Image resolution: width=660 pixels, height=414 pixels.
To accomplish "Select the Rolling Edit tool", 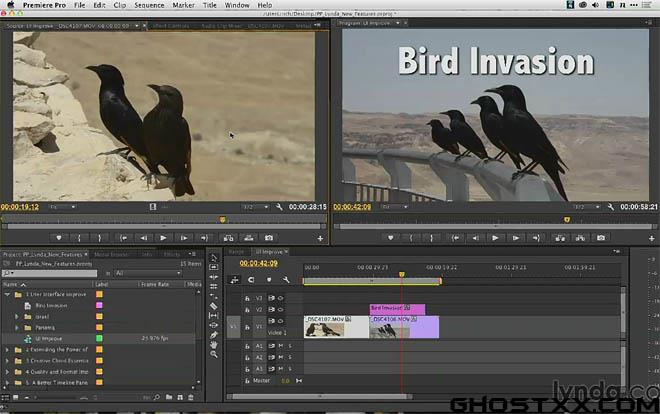I will 213,287.
